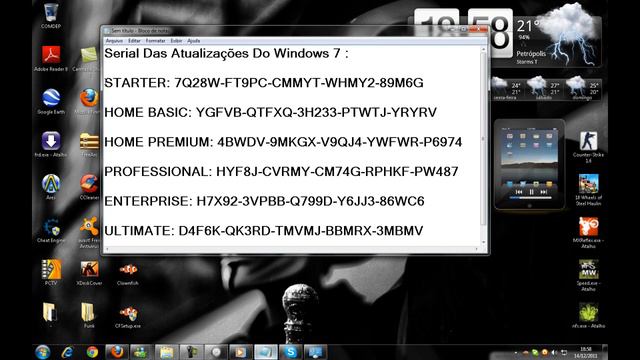
Task: Open the Funk folder on desktop
Action: point(89,315)
